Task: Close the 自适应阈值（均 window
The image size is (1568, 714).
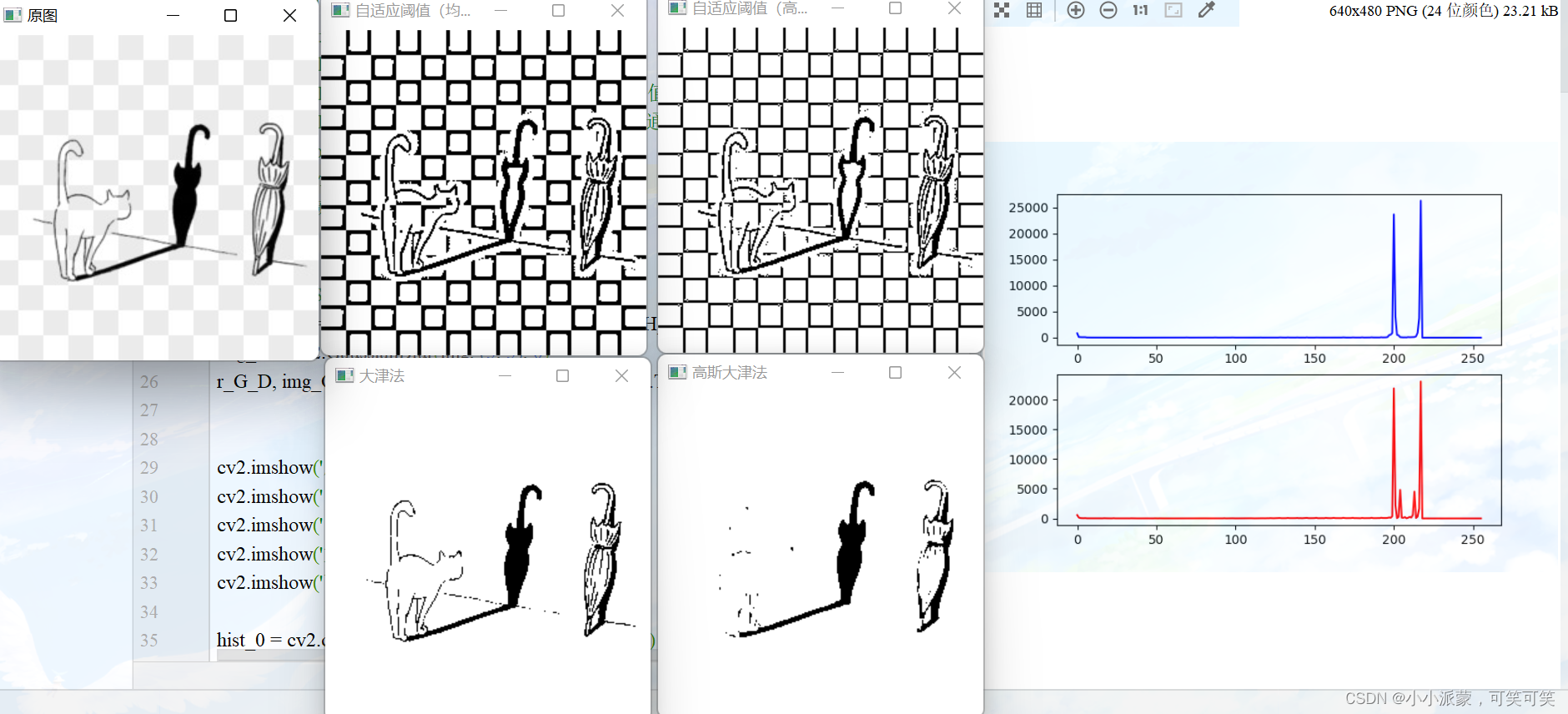Action: tap(617, 10)
